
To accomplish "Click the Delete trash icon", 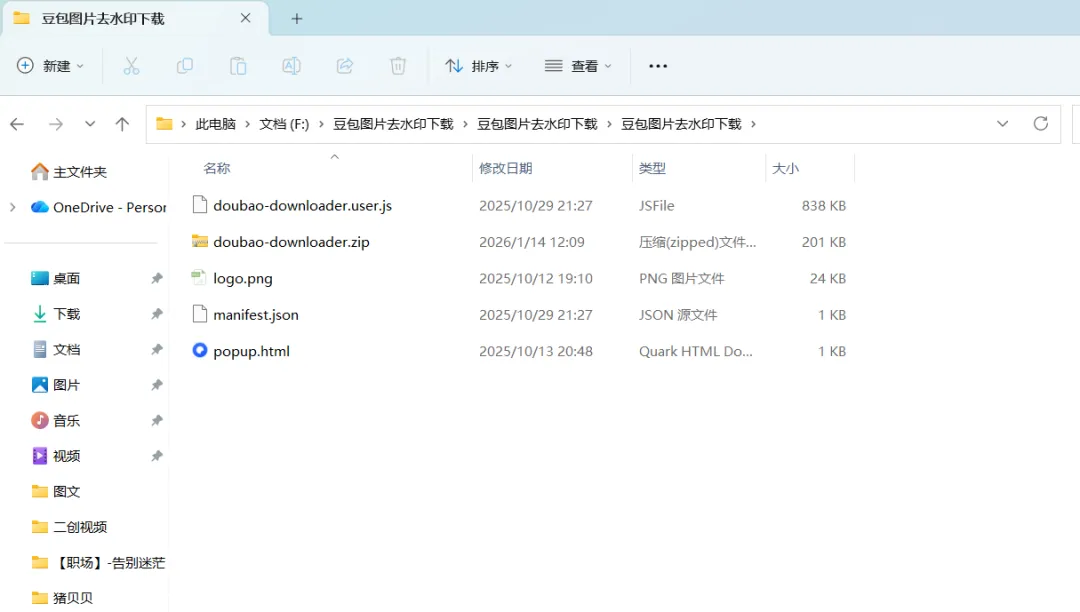I will (x=398, y=66).
